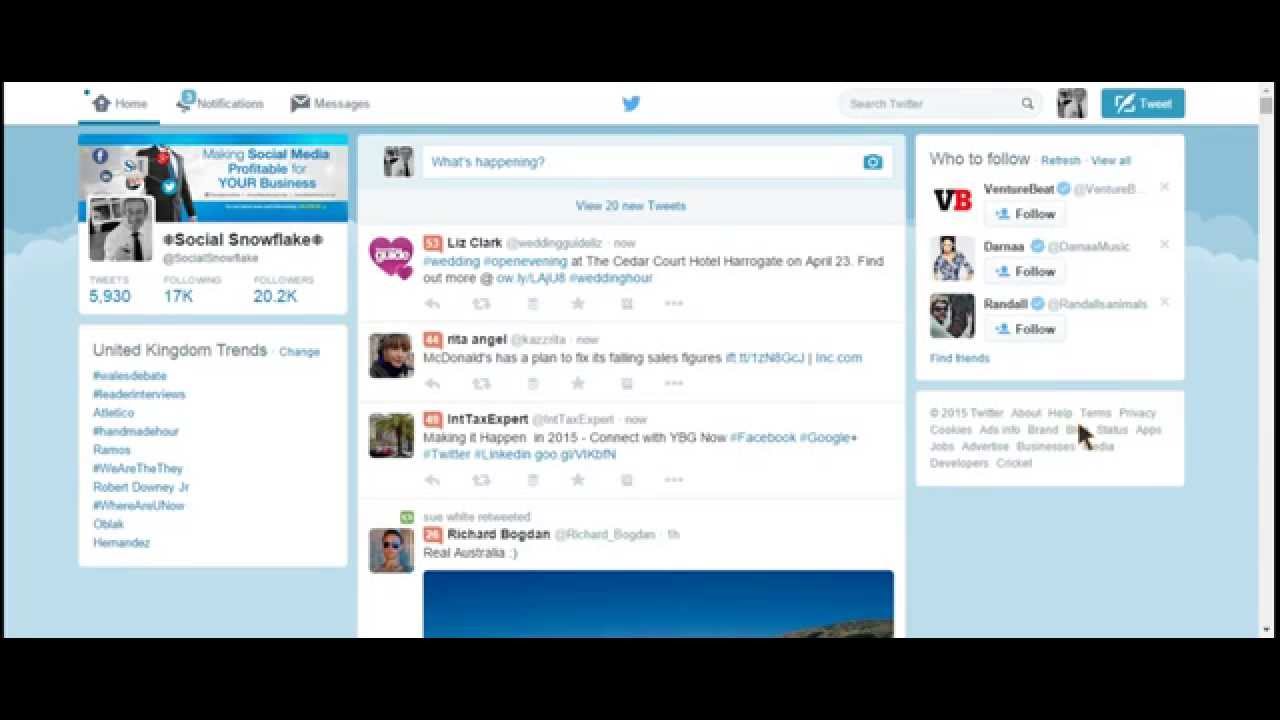The image size is (1280, 720).
Task: Click the #weddinghour hashtag
Action: tap(611, 278)
